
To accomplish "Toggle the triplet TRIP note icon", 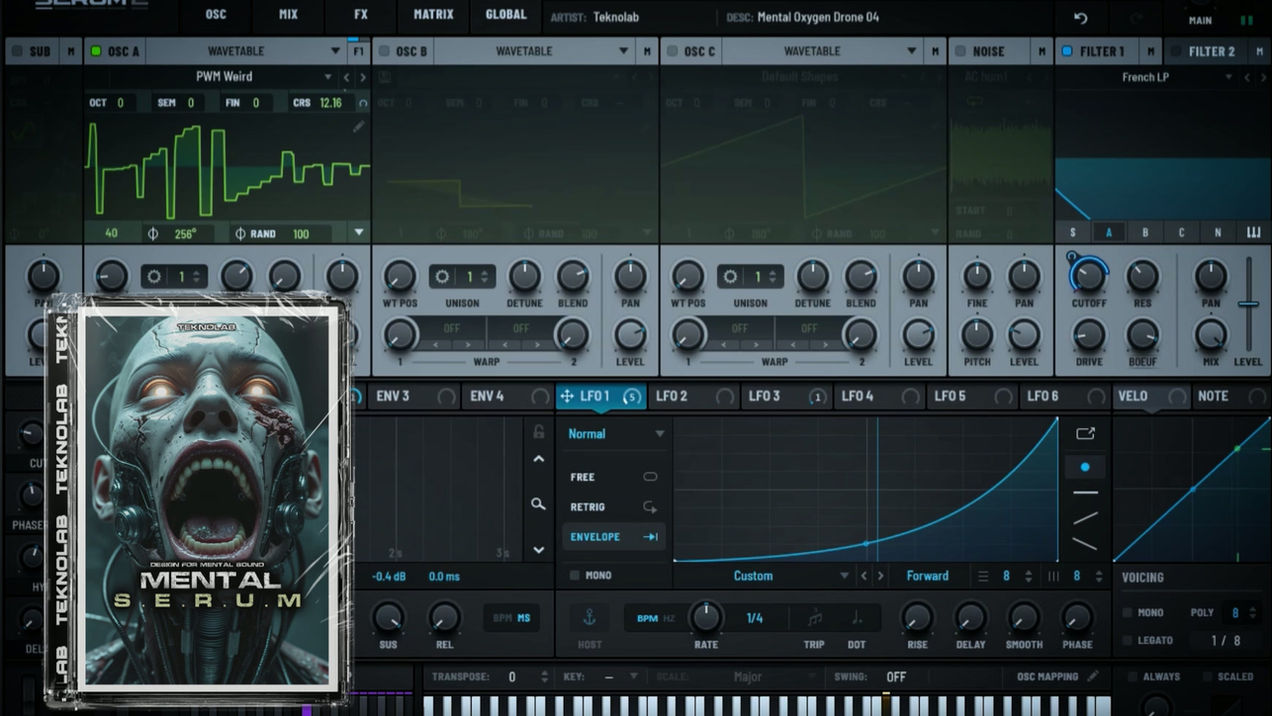I will pos(815,618).
